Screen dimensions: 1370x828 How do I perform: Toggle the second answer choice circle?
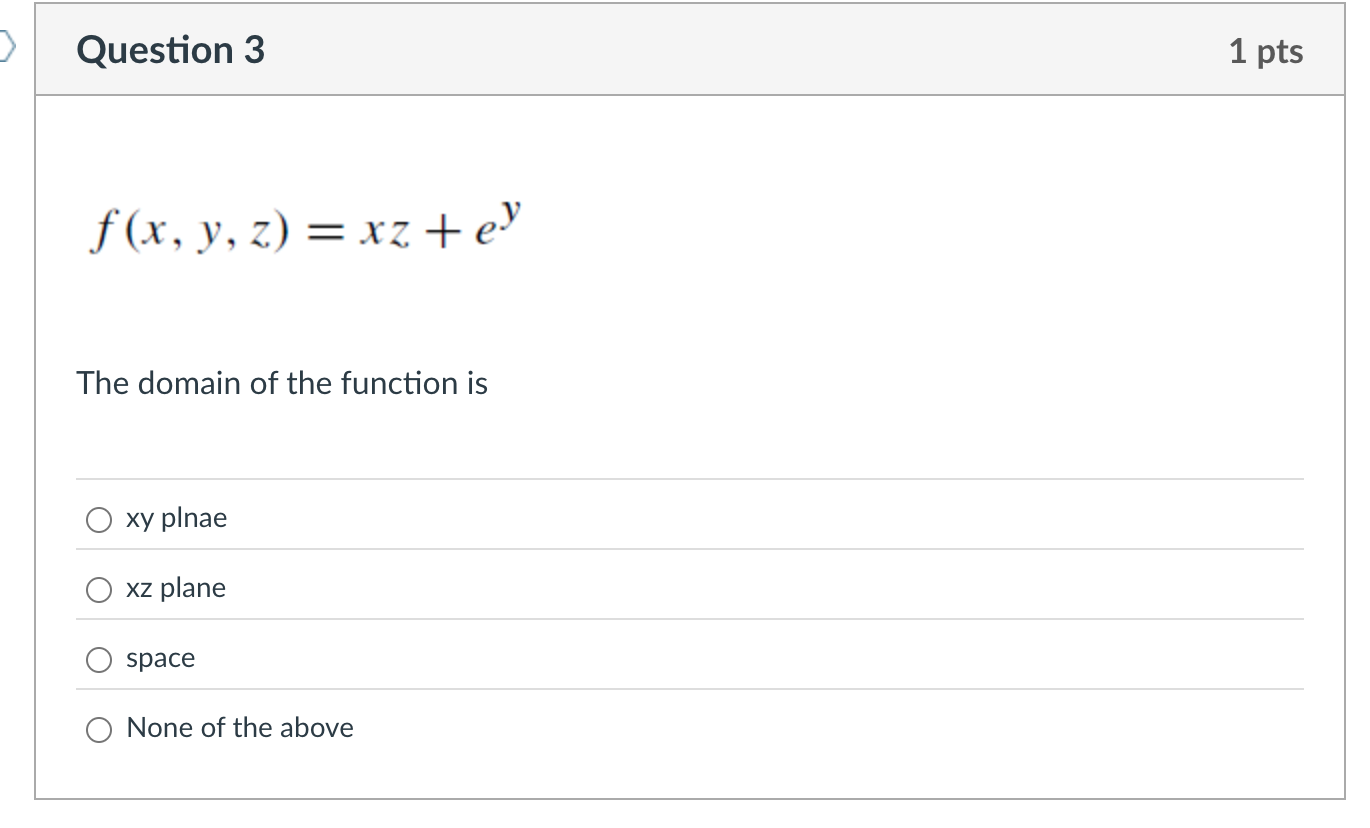pos(98,589)
